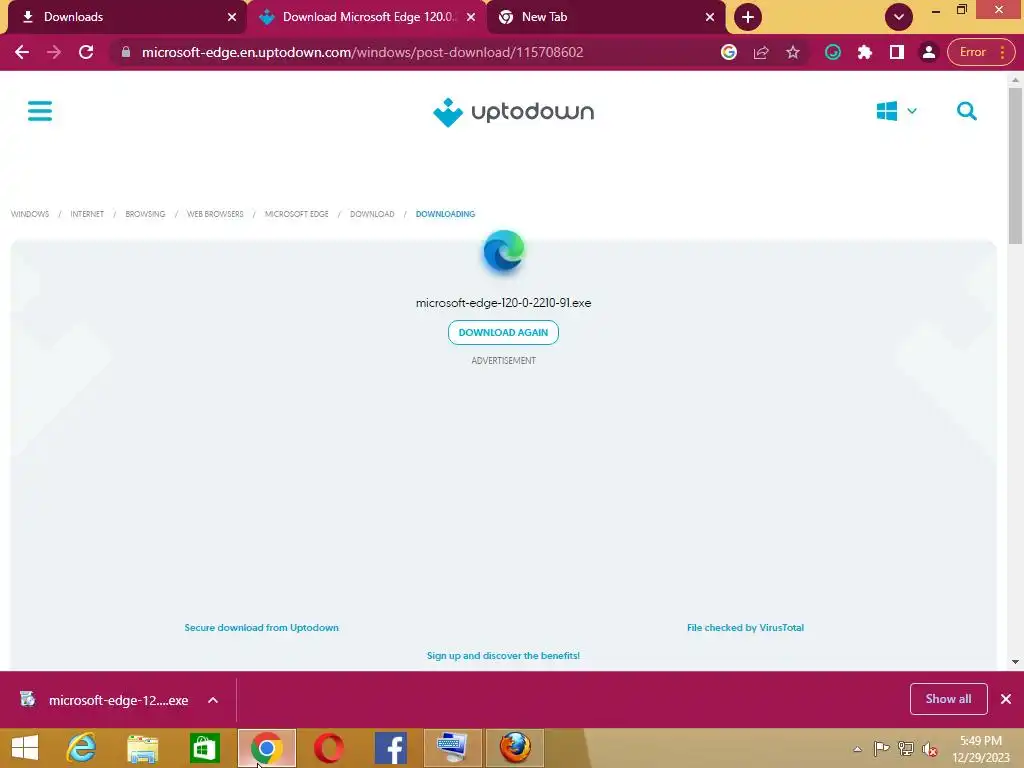1024x768 pixels.
Task: Bookmark this page with the star
Action: click(793, 52)
